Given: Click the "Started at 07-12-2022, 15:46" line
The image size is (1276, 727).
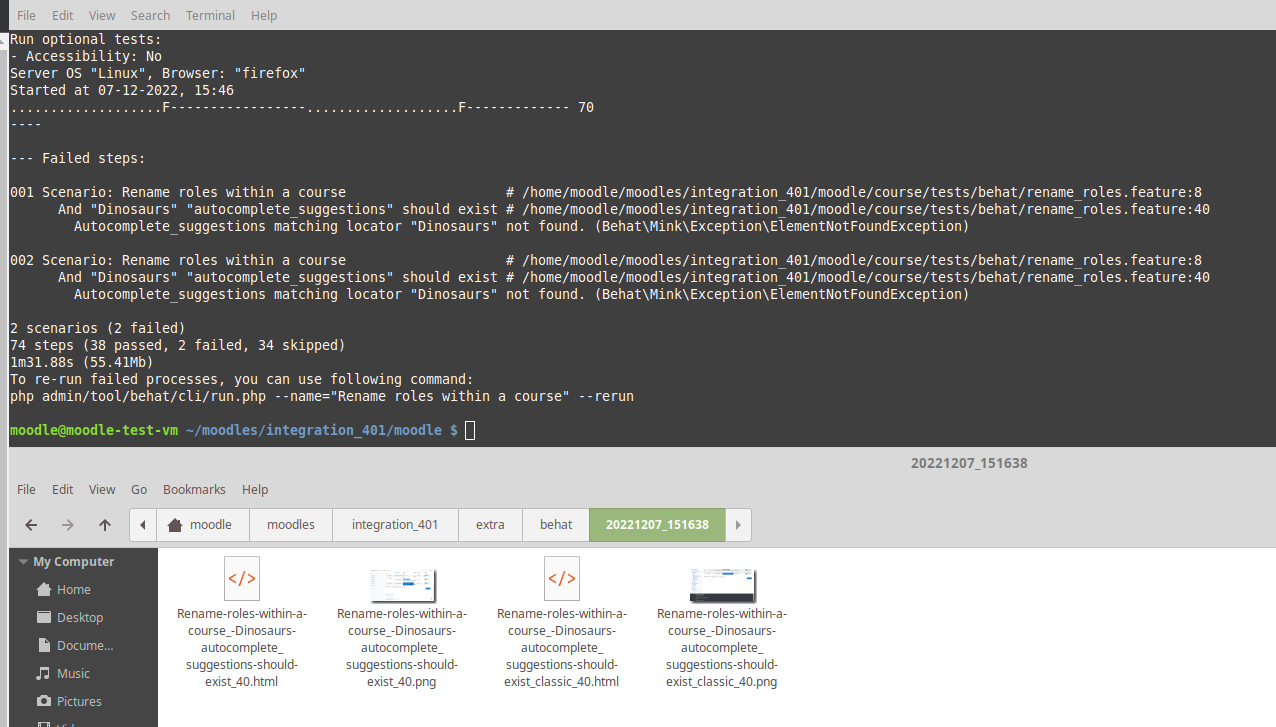Looking at the screenshot, I should pyautogui.click(x=122, y=90).
